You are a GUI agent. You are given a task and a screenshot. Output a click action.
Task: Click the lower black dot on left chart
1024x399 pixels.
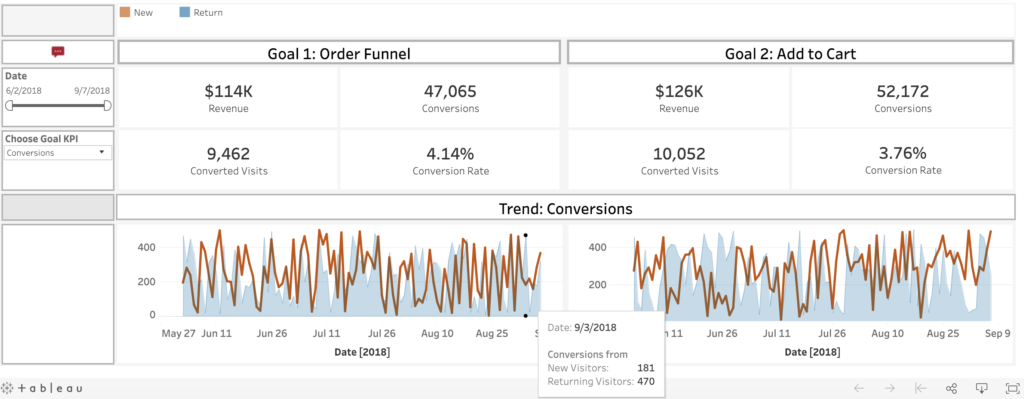click(525, 315)
